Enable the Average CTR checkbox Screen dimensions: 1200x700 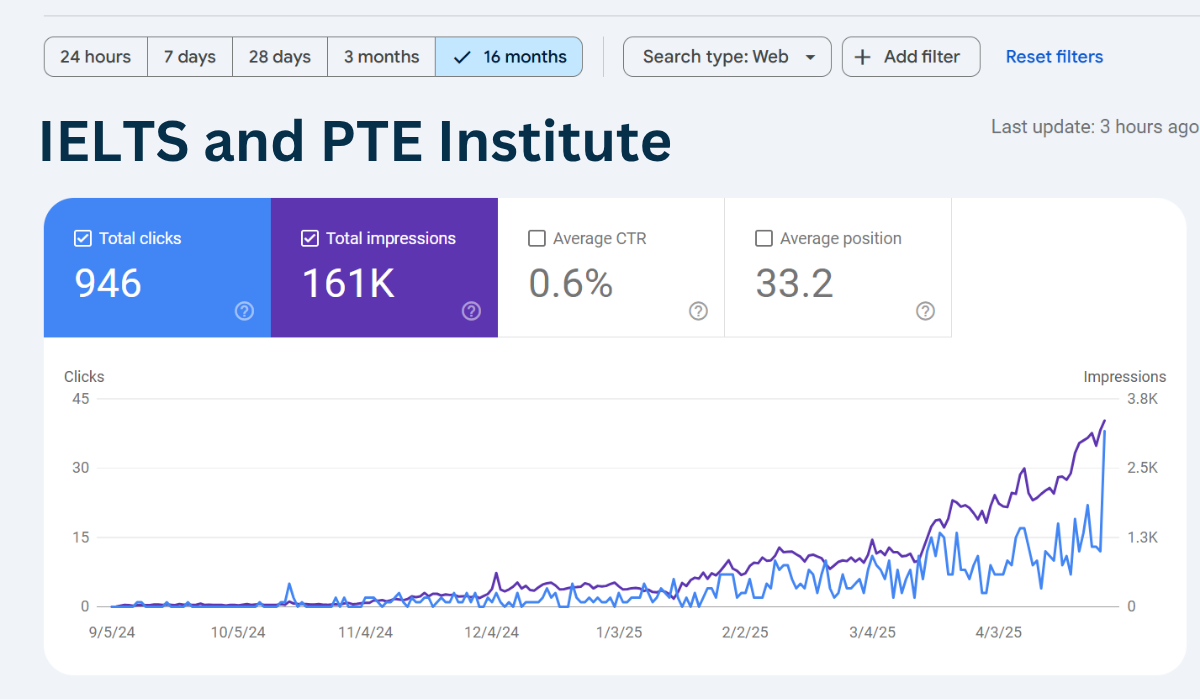[x=537, y=238]
